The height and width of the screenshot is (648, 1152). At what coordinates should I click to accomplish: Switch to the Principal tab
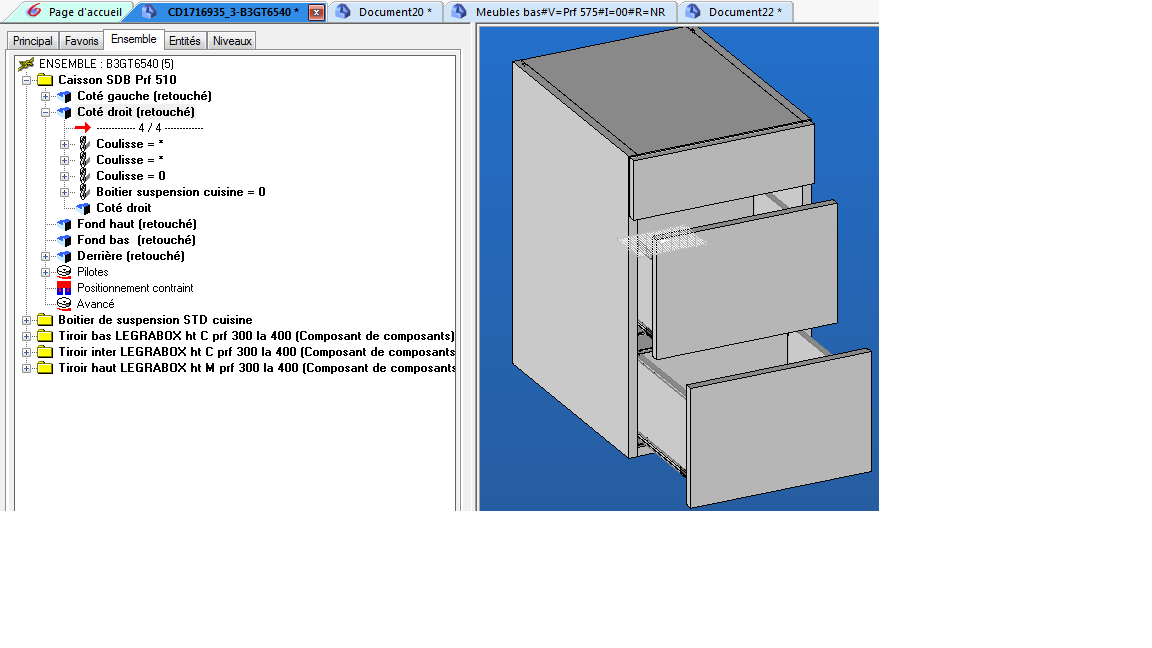point(32,41)
